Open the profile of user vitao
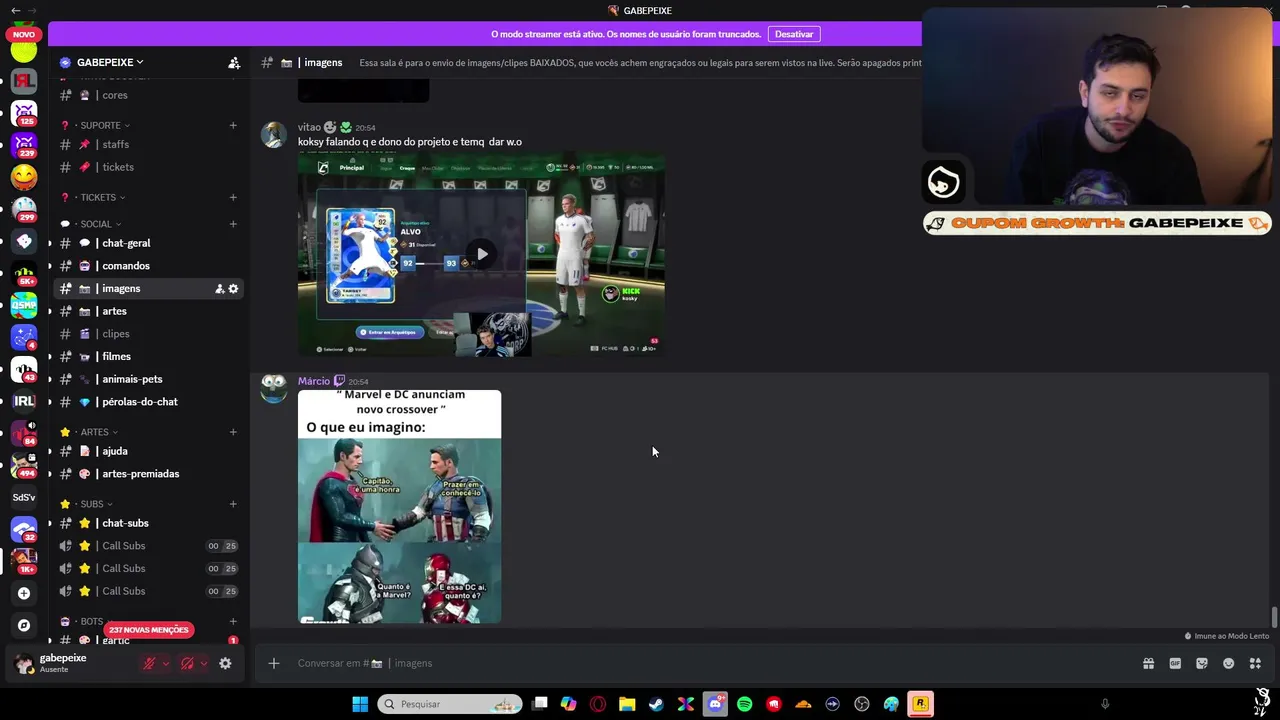Screen dimensions: 1280x720 (x=309, y=127)
